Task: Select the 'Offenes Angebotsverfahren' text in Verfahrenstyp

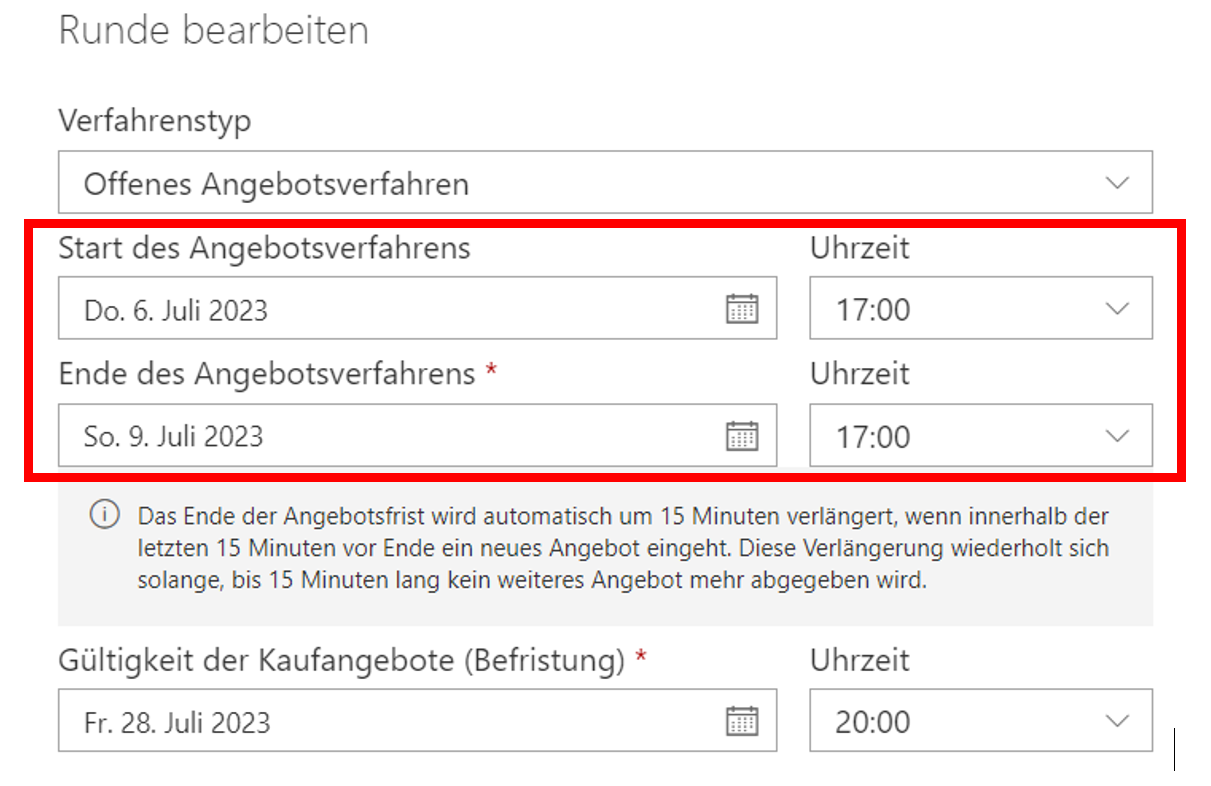Action: click(x=276, y=184)
